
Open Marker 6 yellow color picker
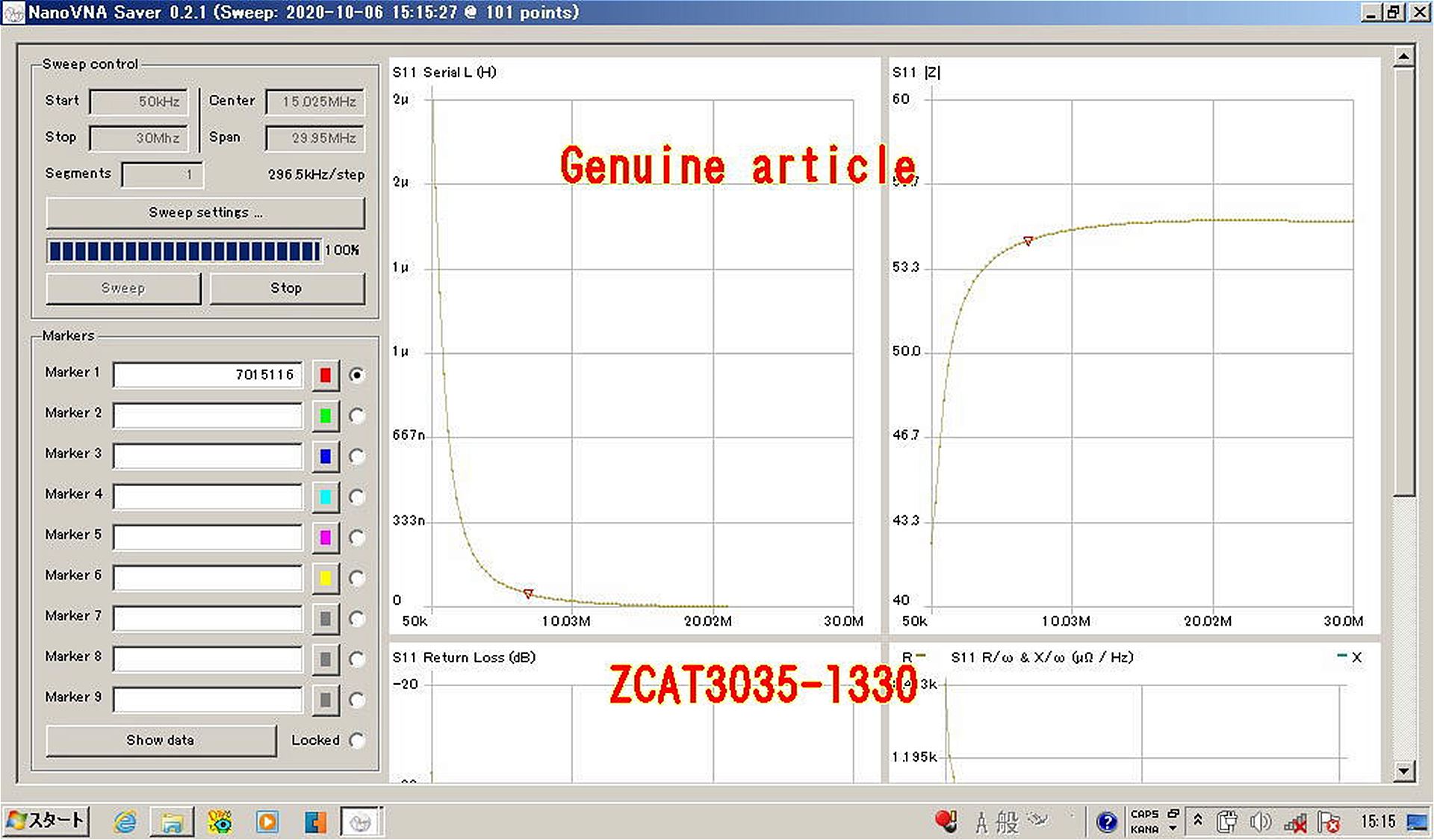[325, 578]
